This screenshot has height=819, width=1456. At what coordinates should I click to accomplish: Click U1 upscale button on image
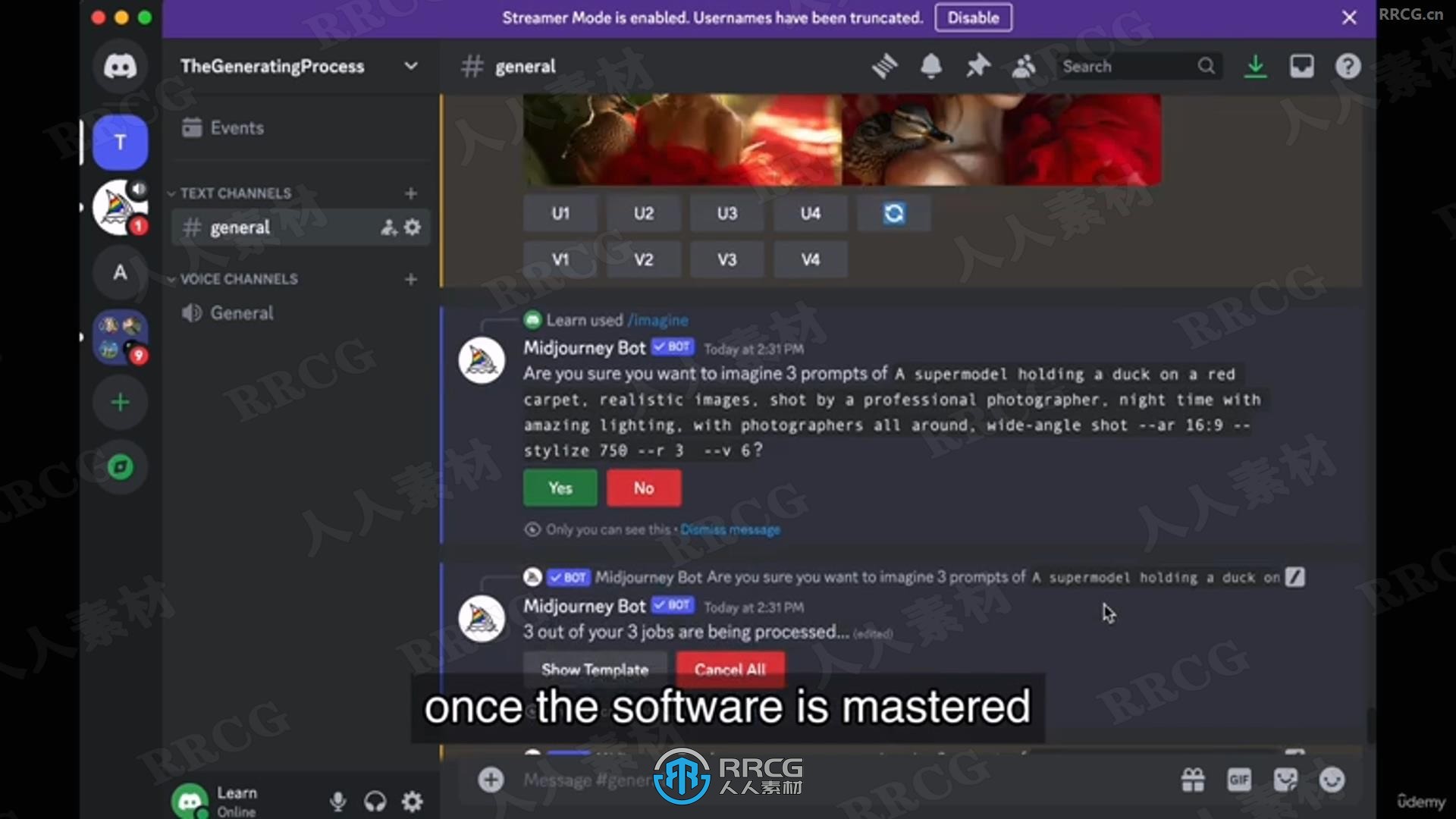pos(560,213)
